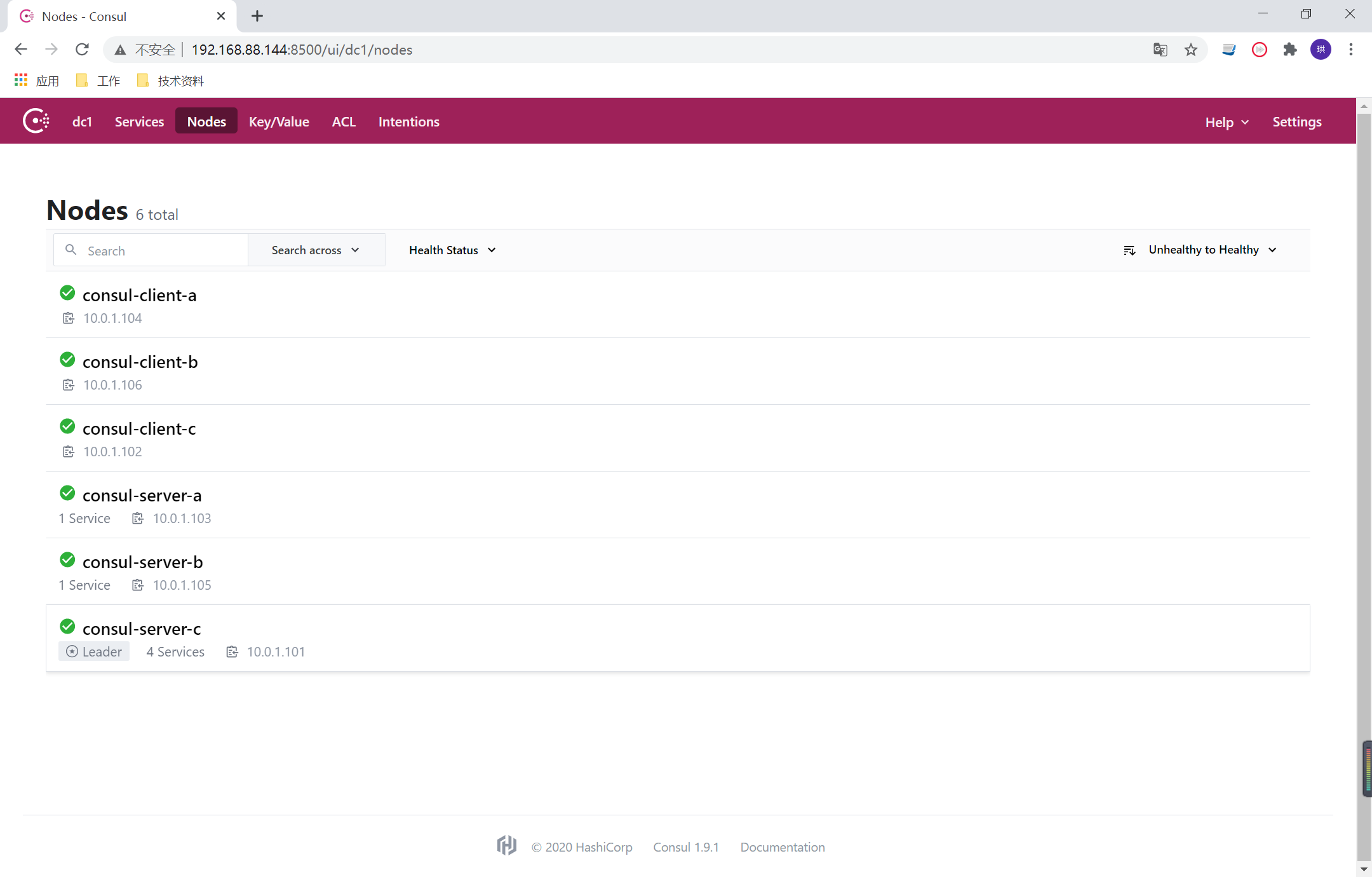Bookmark this page with the star icon

pos(1191,50)
